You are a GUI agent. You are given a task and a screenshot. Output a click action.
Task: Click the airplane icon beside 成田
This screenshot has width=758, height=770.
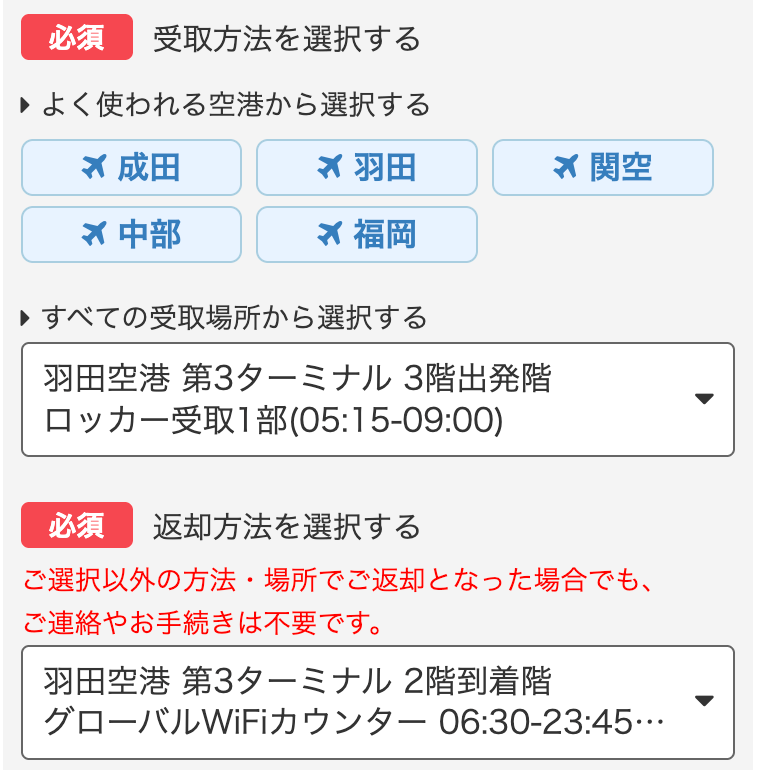pyautogui.click(x=93, y=167)
